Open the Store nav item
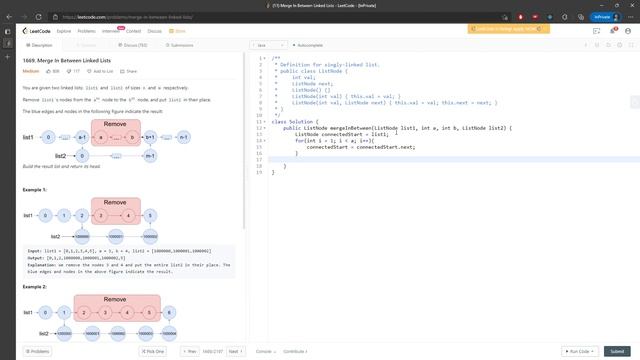This screenshot has height=360, width=640. click(x=178, y=31)
